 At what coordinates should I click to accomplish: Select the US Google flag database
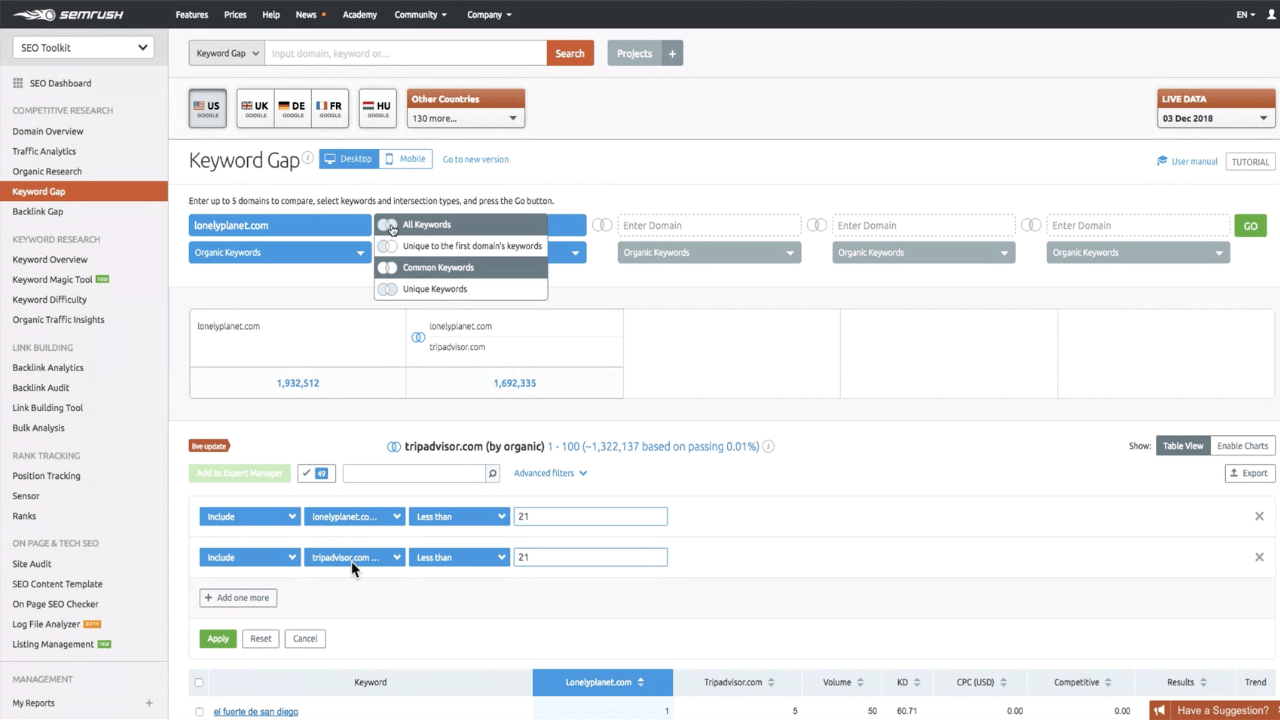point(207,108)
